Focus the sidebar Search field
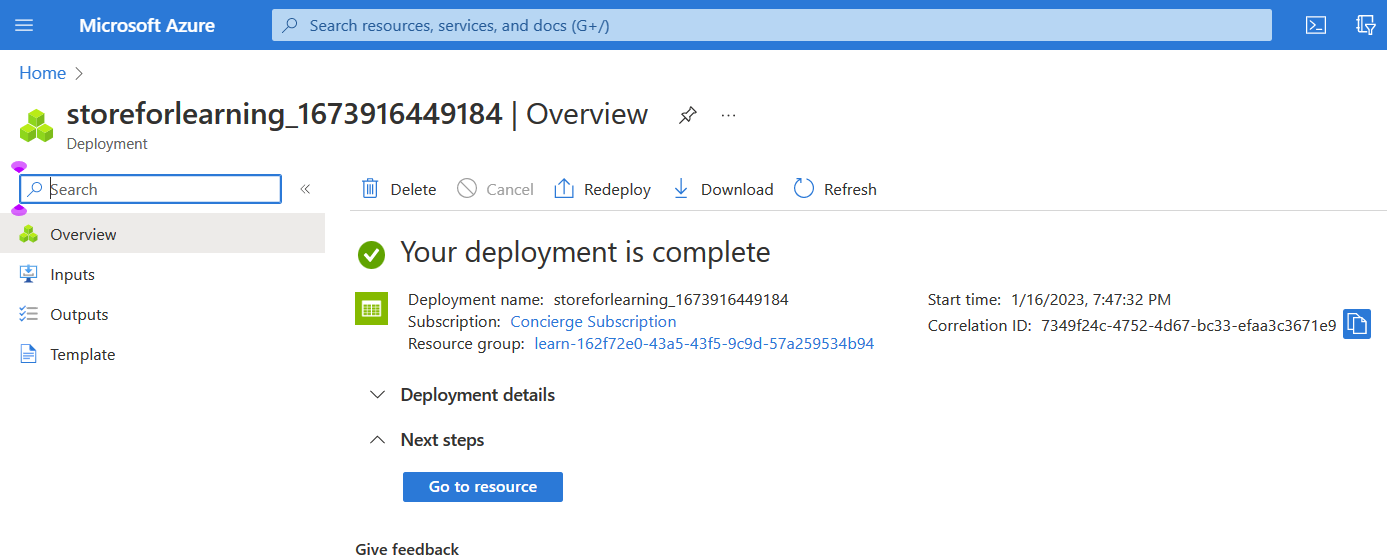Screen dimensions: 1387x560 pyautogui.click(x=151, y=189)
